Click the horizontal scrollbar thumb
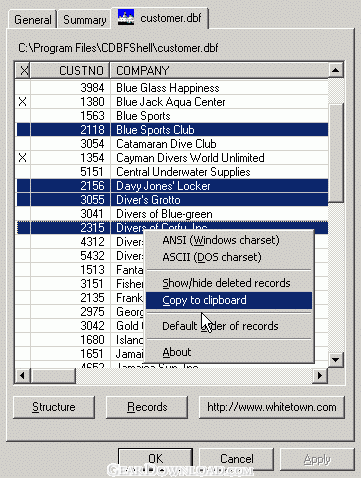This screenshot has height=478, width=361. click(53, 376)
